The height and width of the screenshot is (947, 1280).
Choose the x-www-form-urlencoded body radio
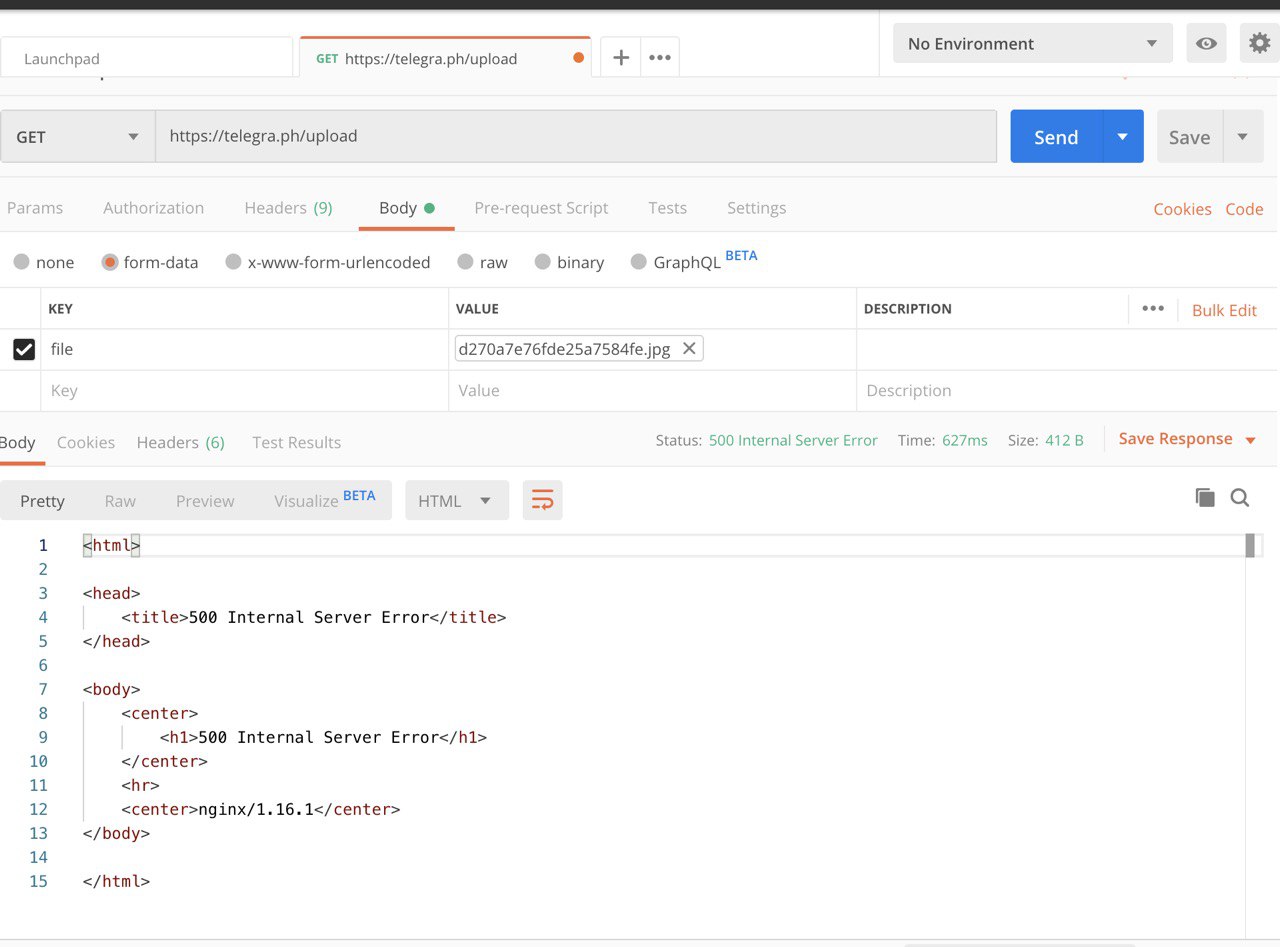pos(233,262)
